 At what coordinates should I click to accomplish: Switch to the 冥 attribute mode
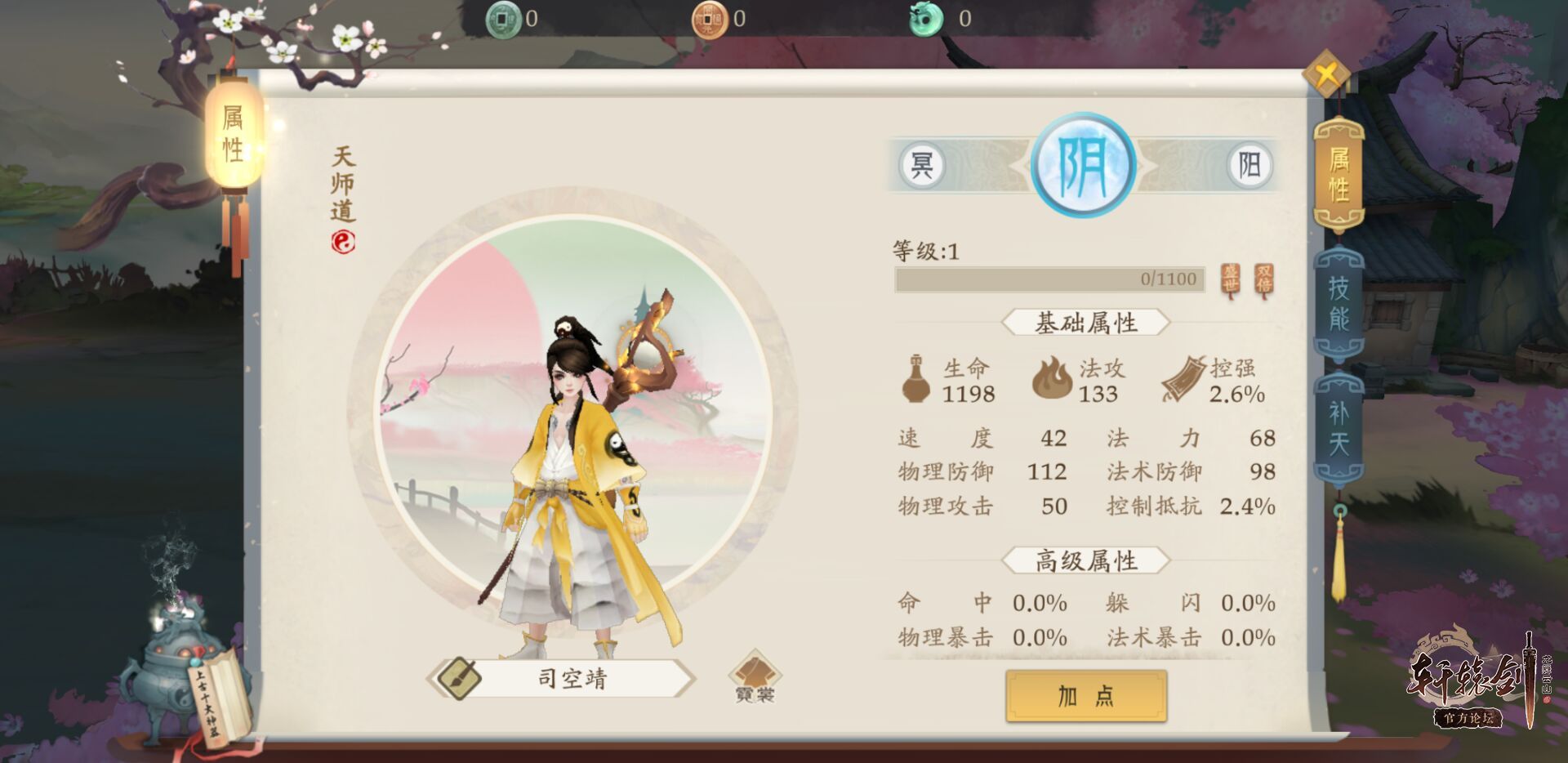922,166
